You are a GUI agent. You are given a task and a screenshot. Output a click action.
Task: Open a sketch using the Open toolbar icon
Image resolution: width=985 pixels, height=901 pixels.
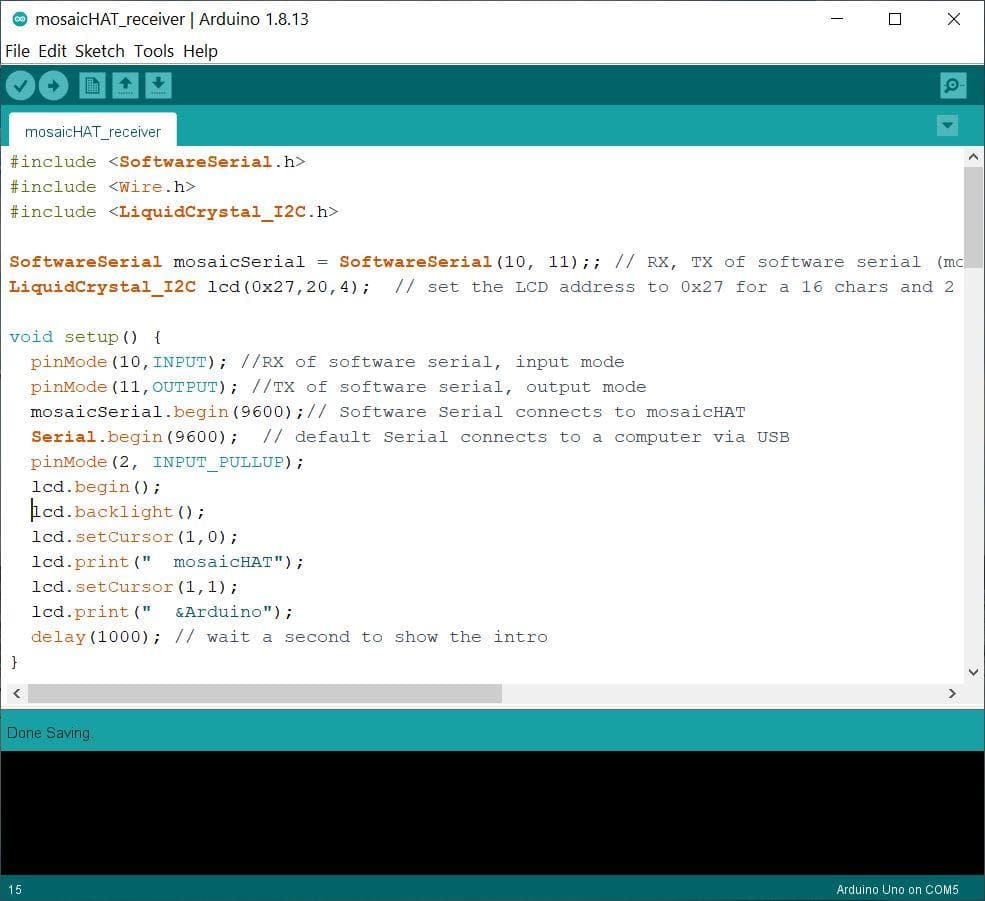(x=124, y=85)
